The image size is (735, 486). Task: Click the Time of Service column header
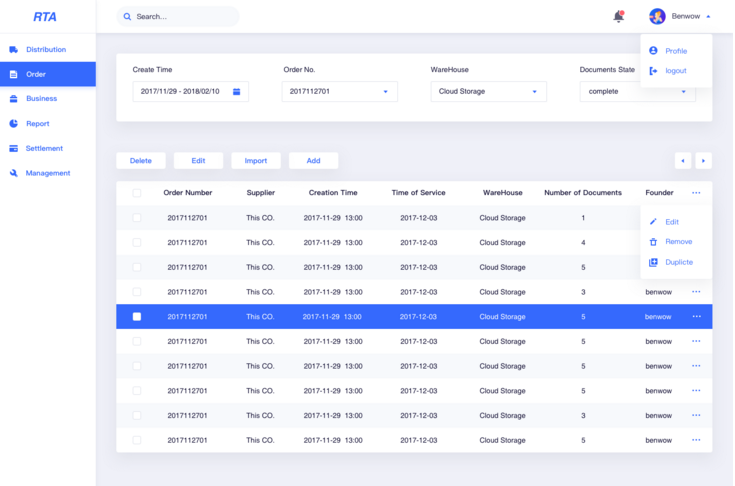(x=419, y=193)
